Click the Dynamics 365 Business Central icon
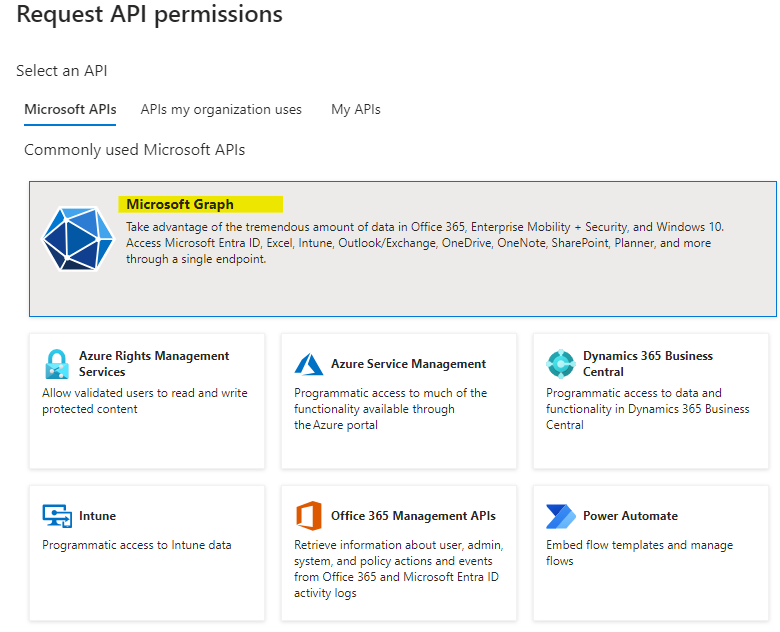 (561, 364)
